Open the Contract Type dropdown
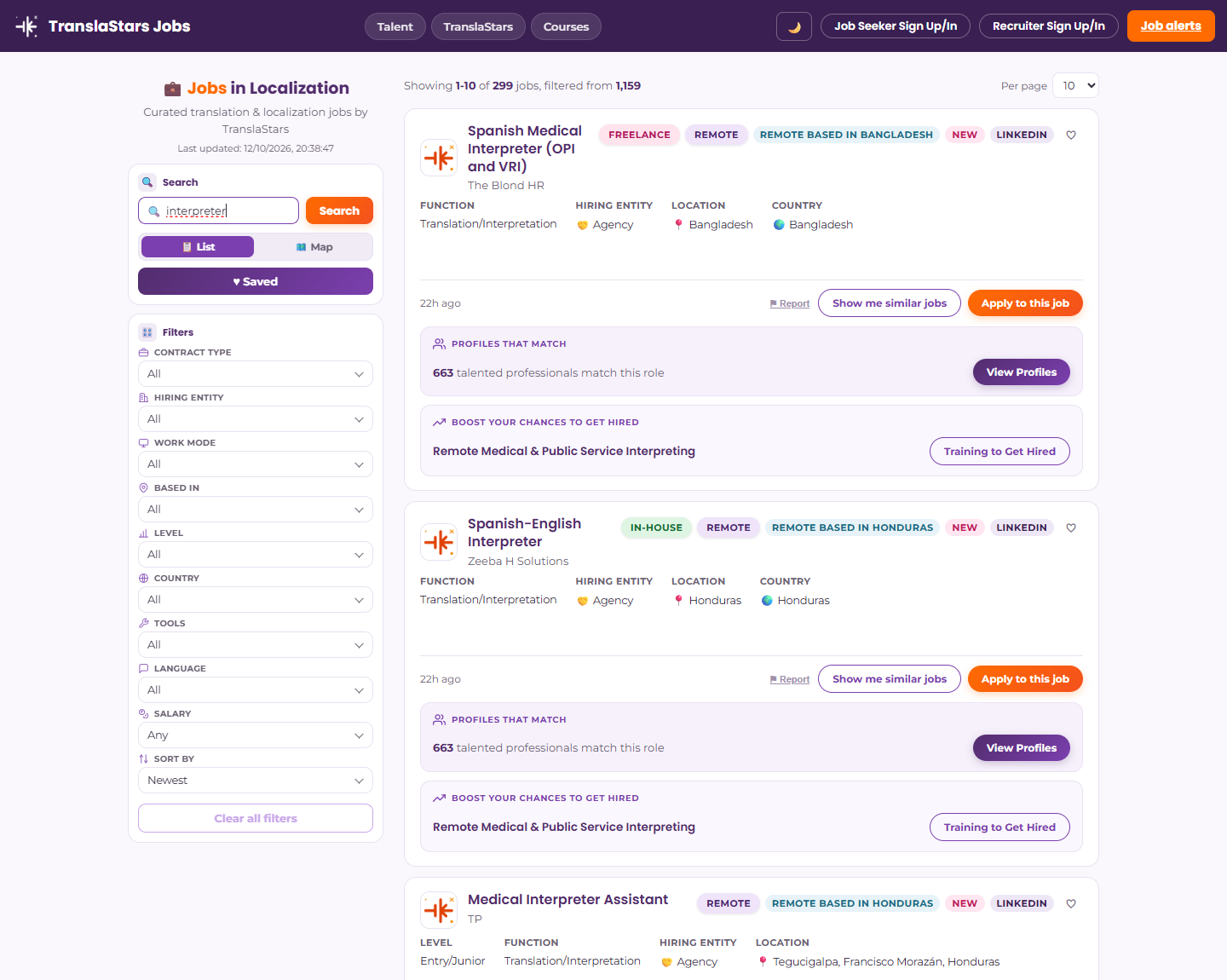The height and width of the screenshot is (980, 1227). point(256,374)
